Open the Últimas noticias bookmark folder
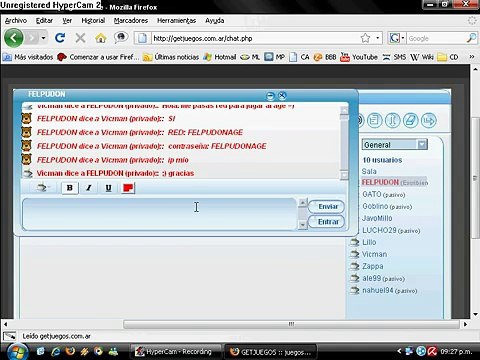The width and height of the screenshot is (480, 360). pyautogui.click(x=171, y=57)
